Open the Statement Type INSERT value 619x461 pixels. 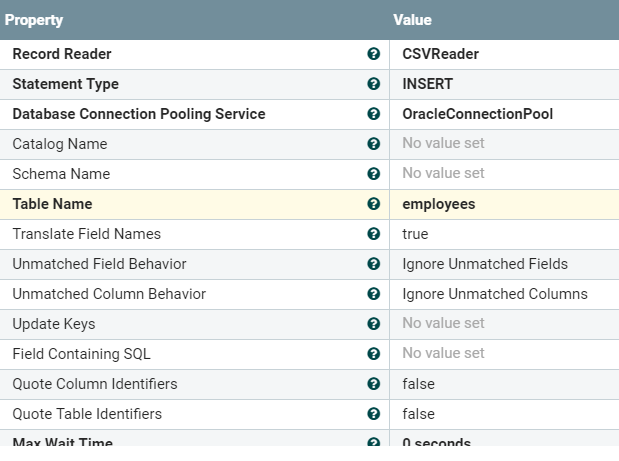point(427,84)
